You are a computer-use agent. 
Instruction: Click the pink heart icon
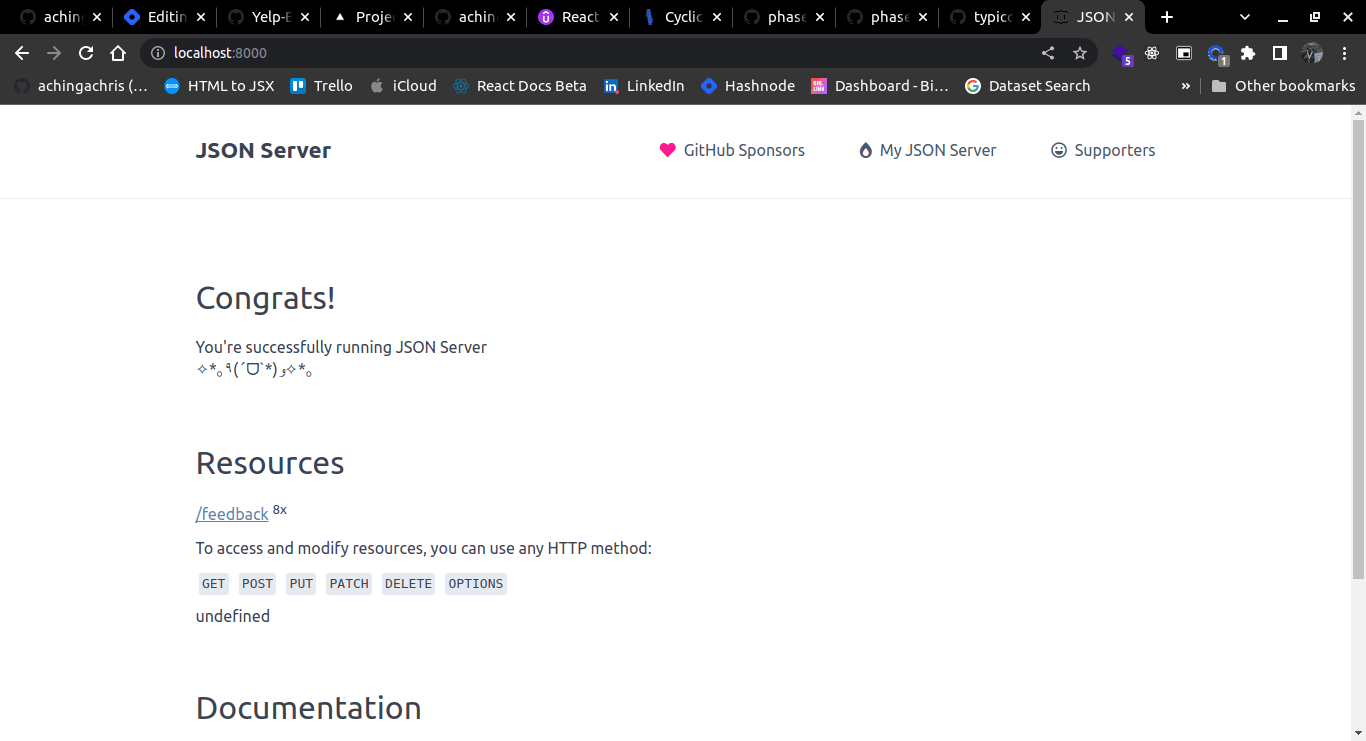click(668, 151)
